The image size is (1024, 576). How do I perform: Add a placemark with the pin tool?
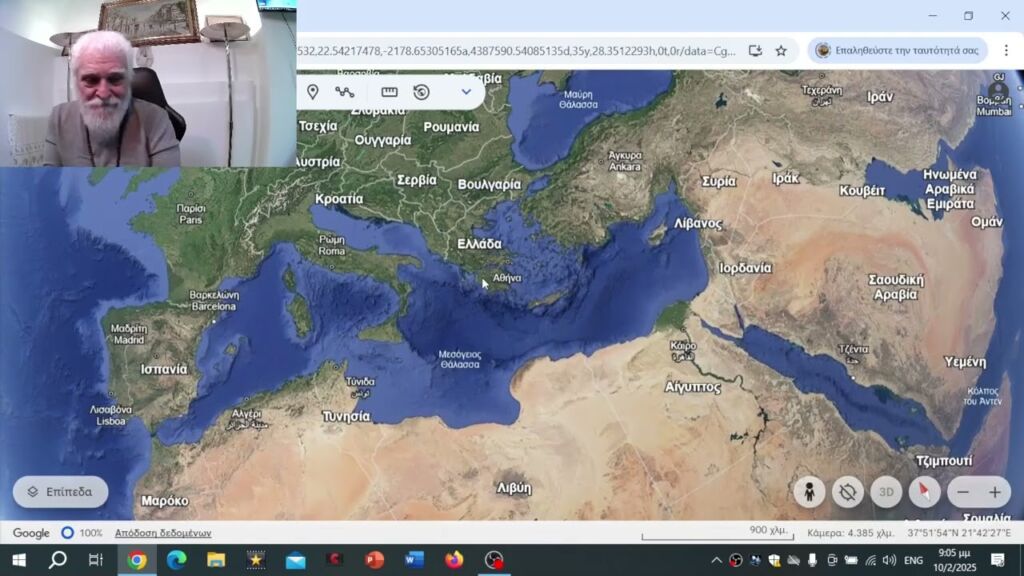pos(313,92)
